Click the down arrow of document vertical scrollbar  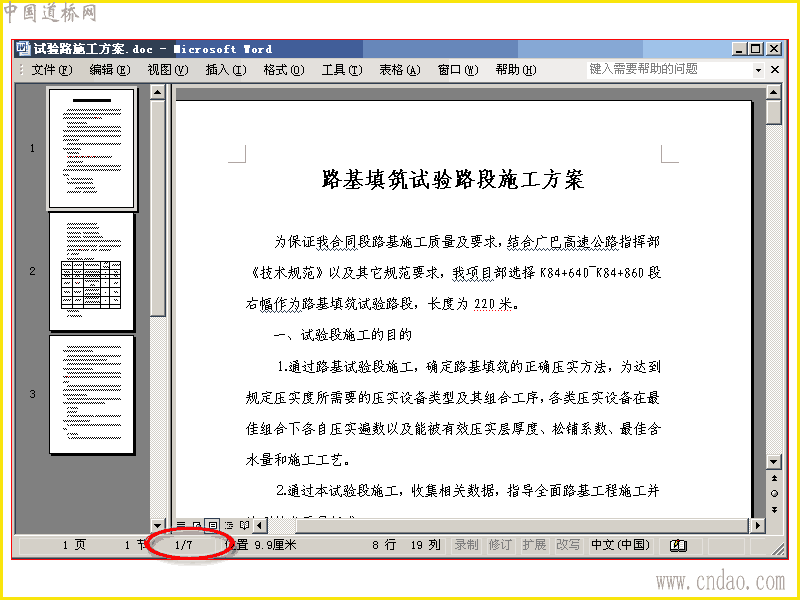click(x=774, y=462)
